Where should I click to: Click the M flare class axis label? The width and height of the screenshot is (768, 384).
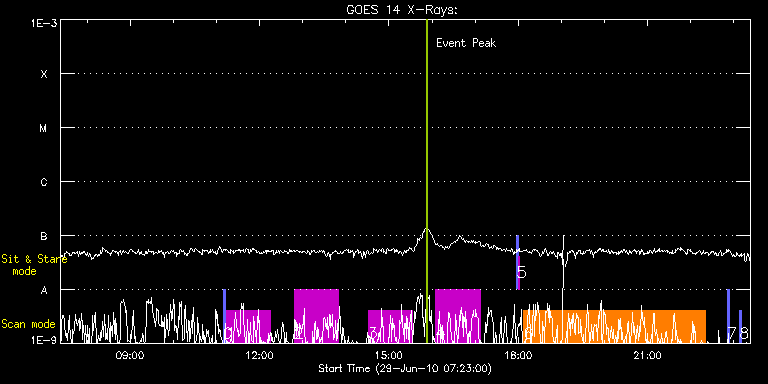click(x=44, y=128)
